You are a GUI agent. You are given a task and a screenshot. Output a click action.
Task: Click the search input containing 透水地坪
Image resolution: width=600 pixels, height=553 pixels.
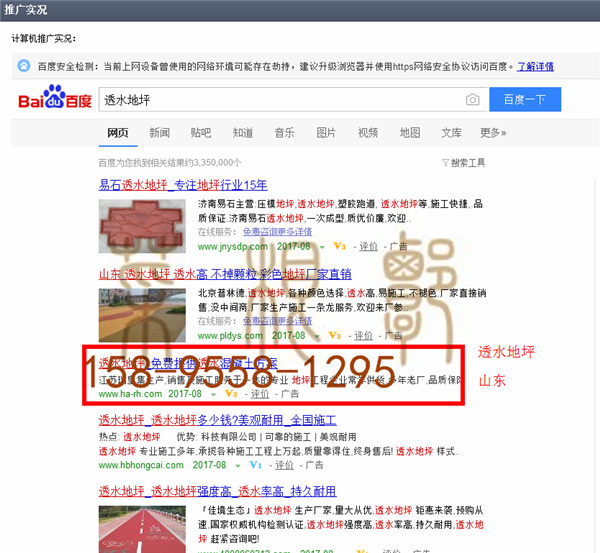pos(293,100)
